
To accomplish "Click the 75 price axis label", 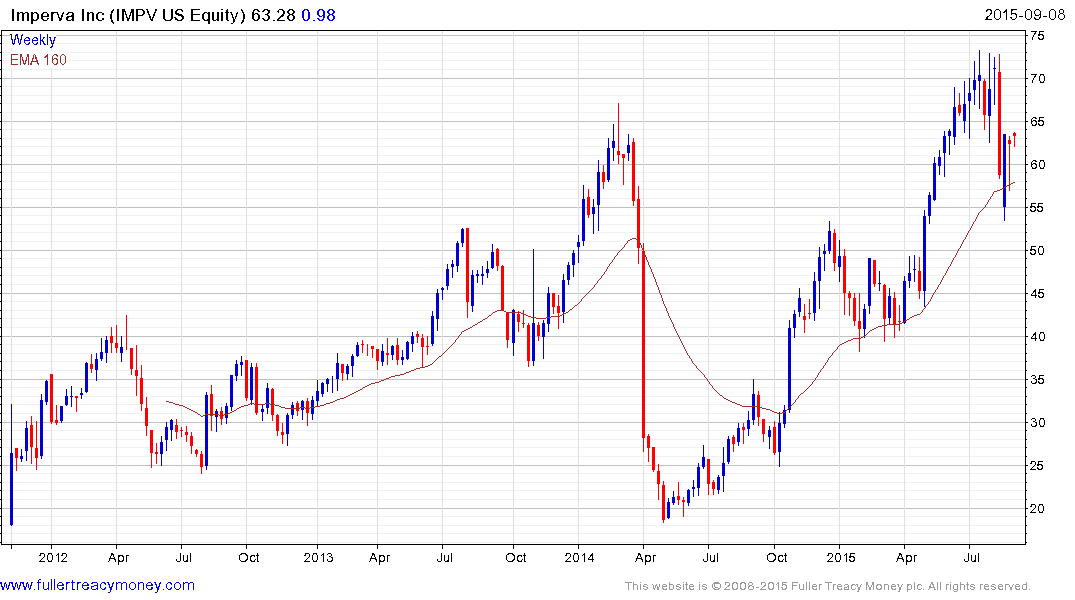I will point(1038,36).
